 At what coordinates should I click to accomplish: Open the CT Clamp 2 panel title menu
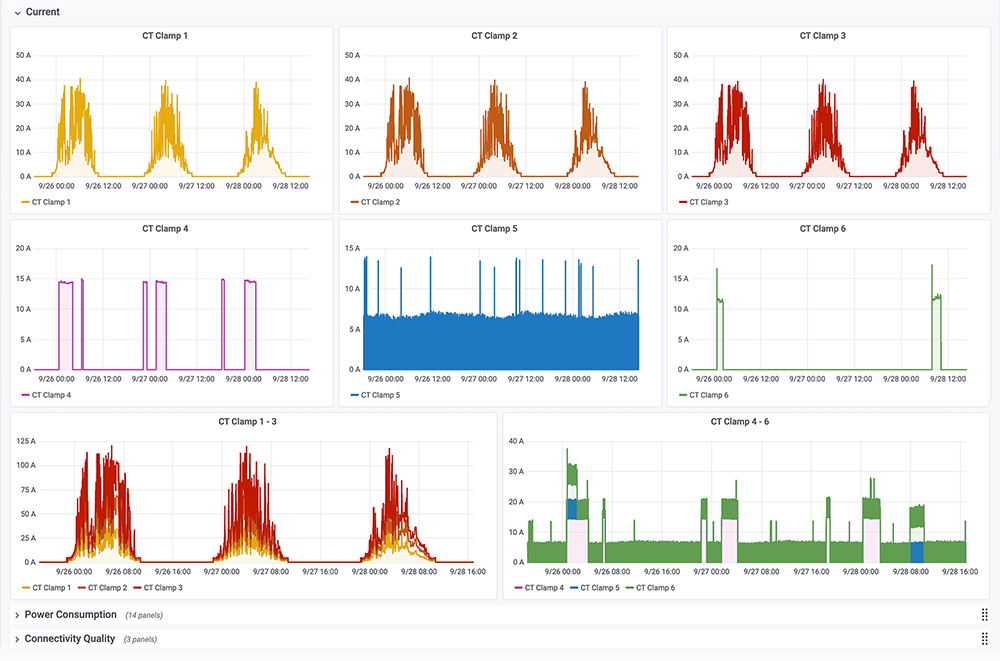[494, 36]
